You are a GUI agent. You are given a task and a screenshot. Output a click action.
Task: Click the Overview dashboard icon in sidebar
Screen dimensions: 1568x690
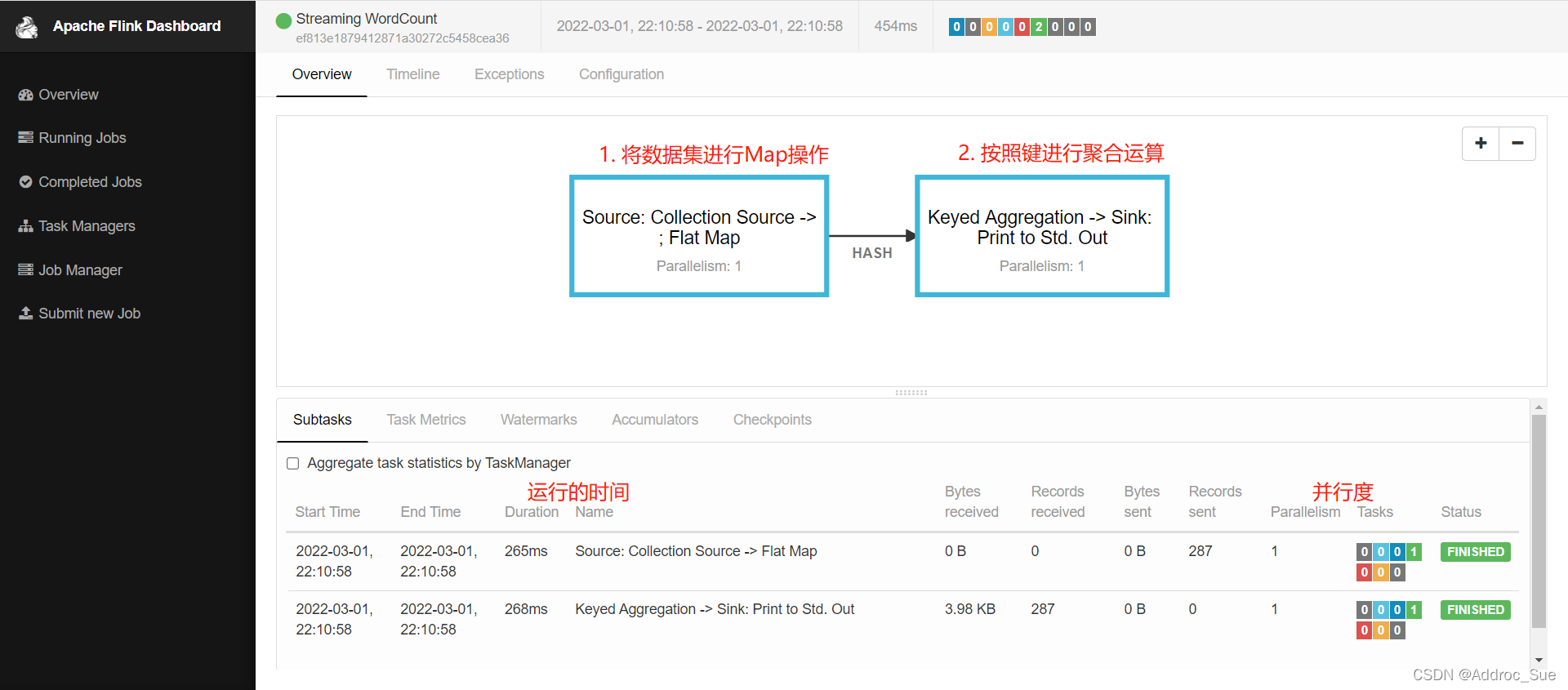tap(26, 95)
